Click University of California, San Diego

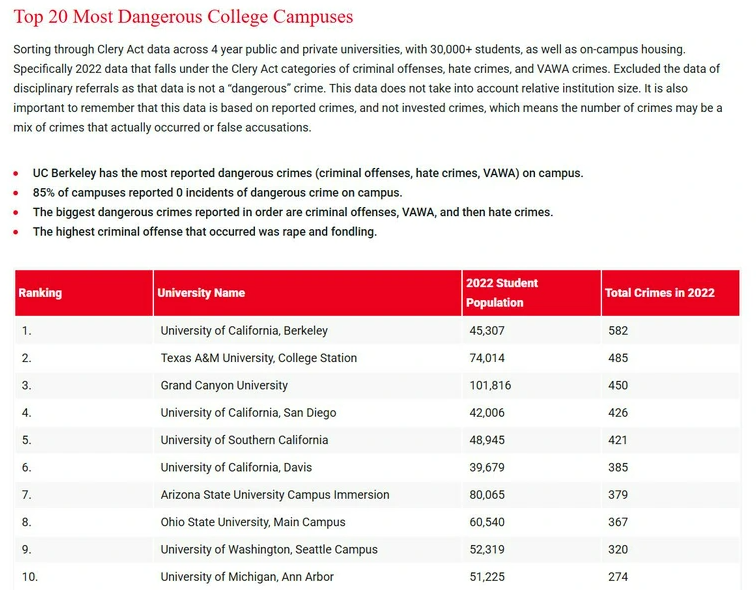tap(248, 413)
